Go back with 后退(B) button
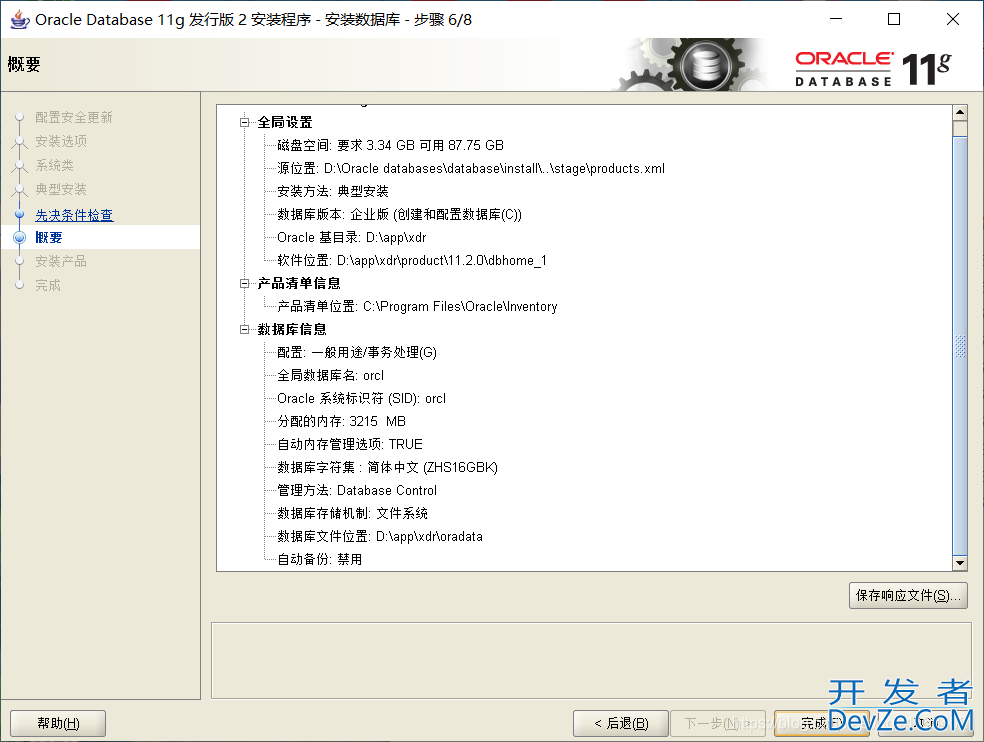The image size is (984, 742). pyautogui.click(x=621, y=723)
